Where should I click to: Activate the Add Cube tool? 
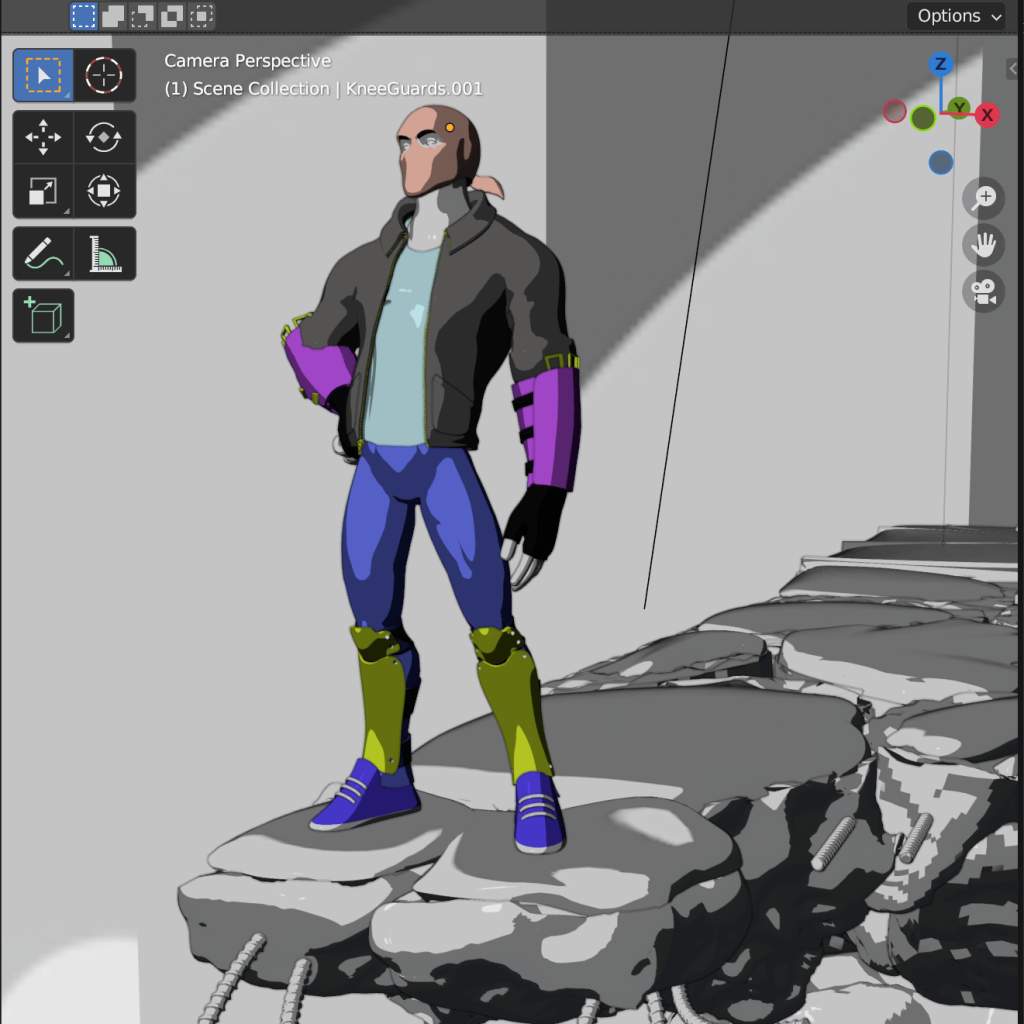[x=43, y=316]
